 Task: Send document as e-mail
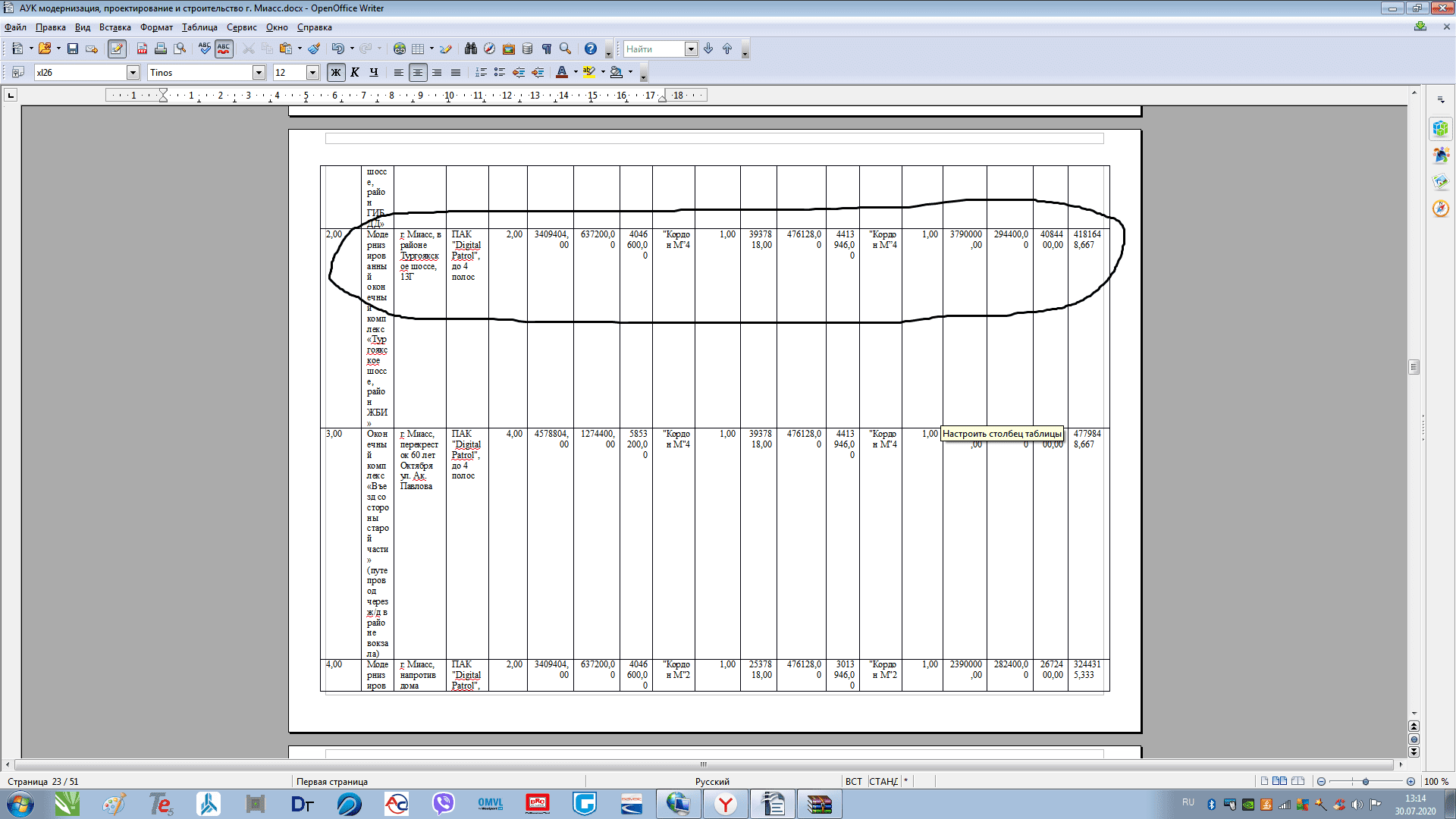(92, 49)
